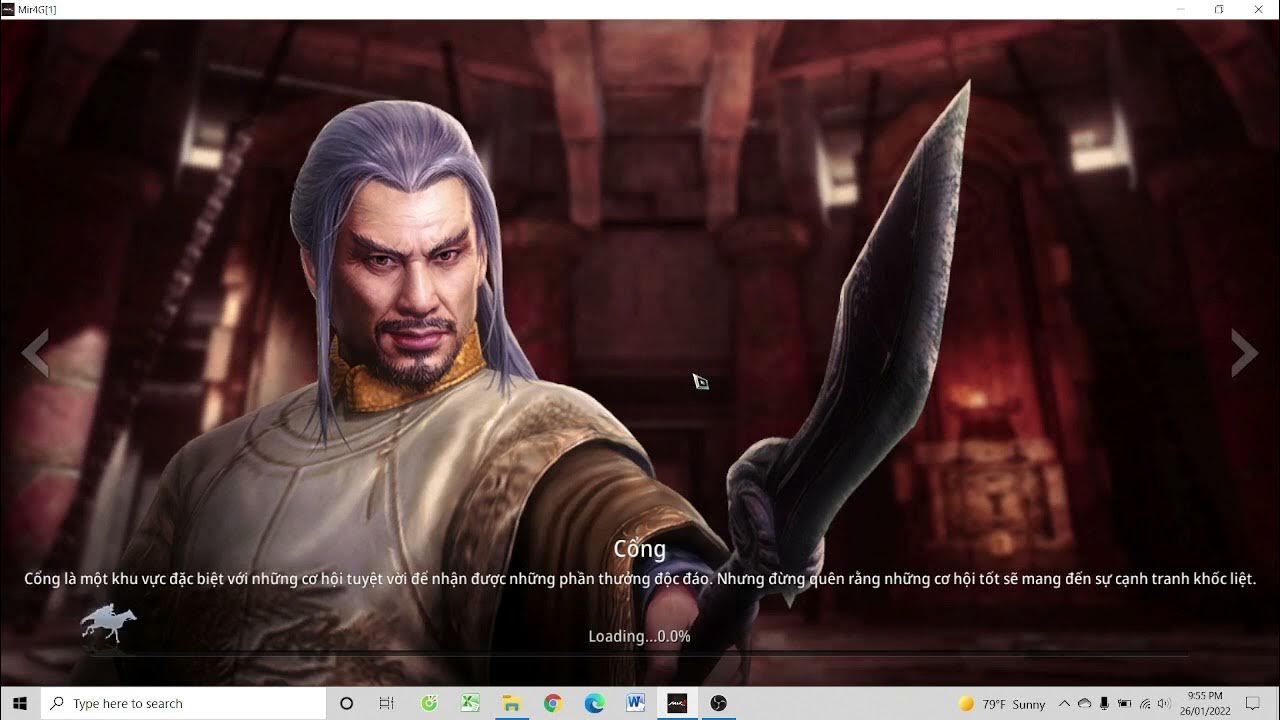Image resolution: width=1280 pixels, height=720 pixels.
Task: Click the white horse rider progress marker
Action: pos(109,623)
